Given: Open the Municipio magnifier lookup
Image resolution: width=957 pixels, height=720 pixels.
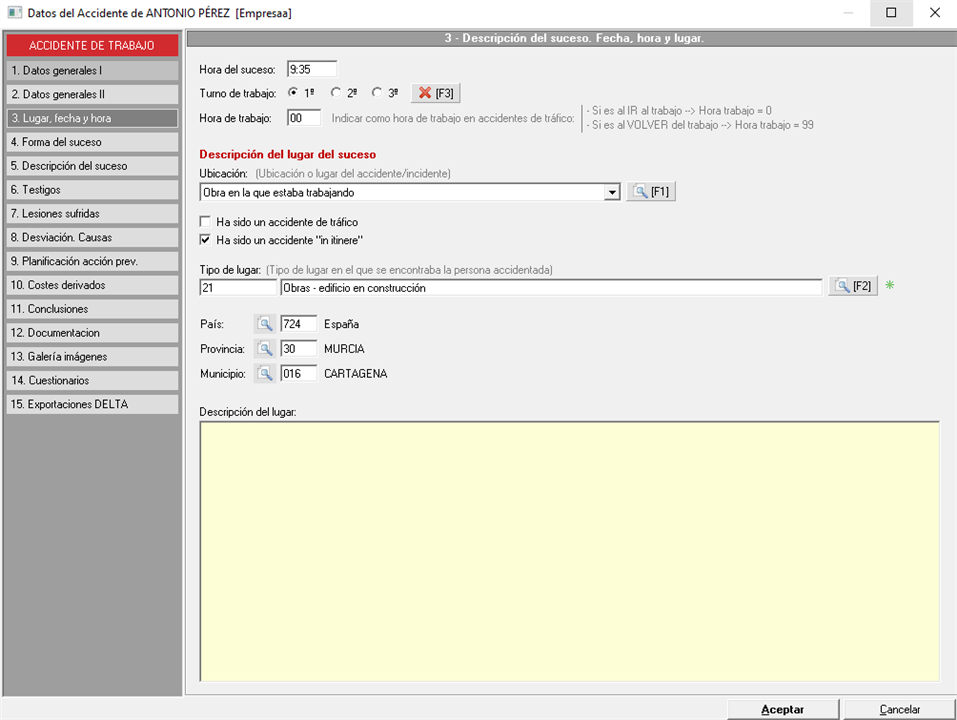Looking at the screenshot, I should (x=264, y=374).
